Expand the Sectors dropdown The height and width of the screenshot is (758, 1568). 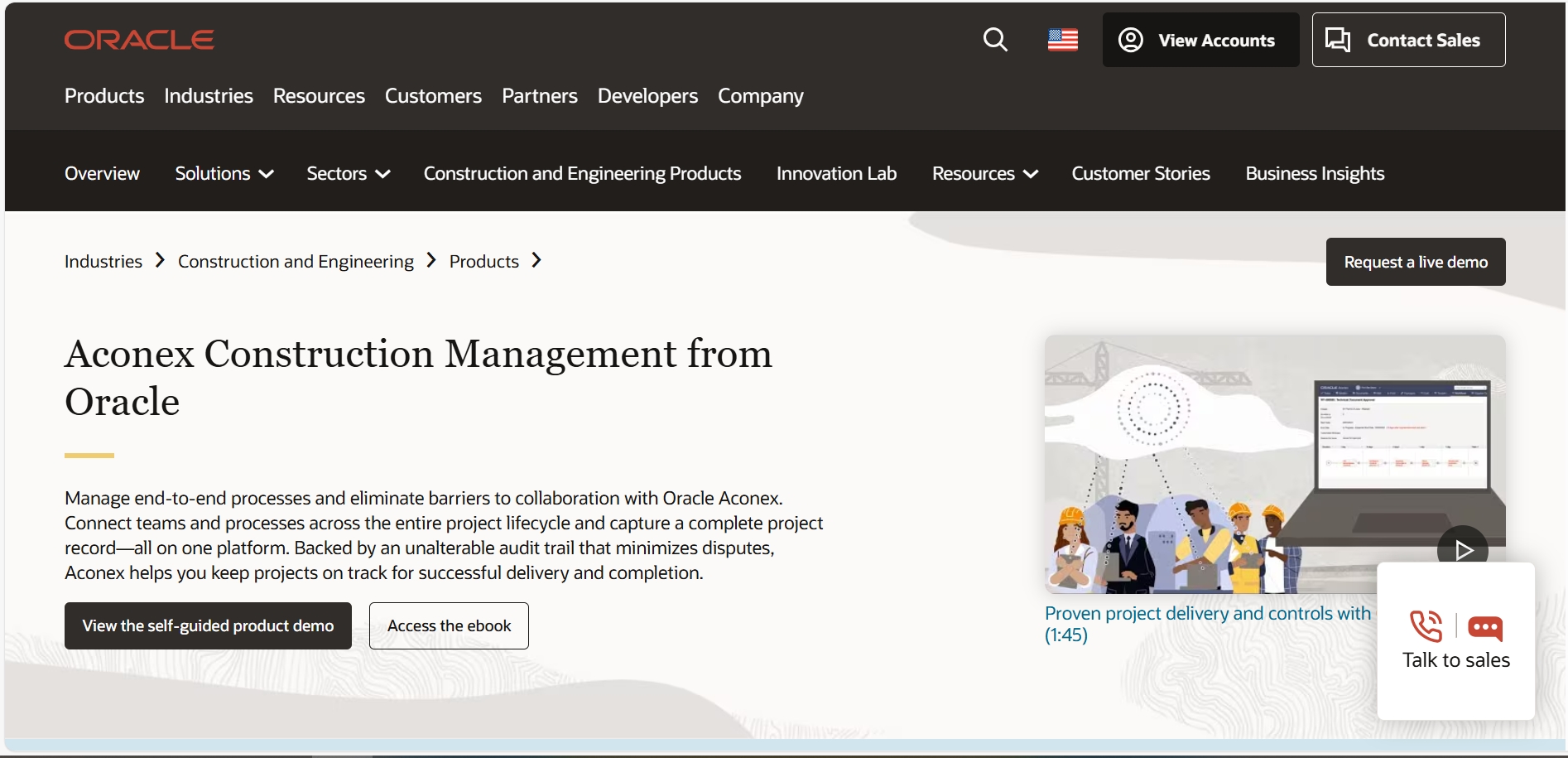(349, 173)
